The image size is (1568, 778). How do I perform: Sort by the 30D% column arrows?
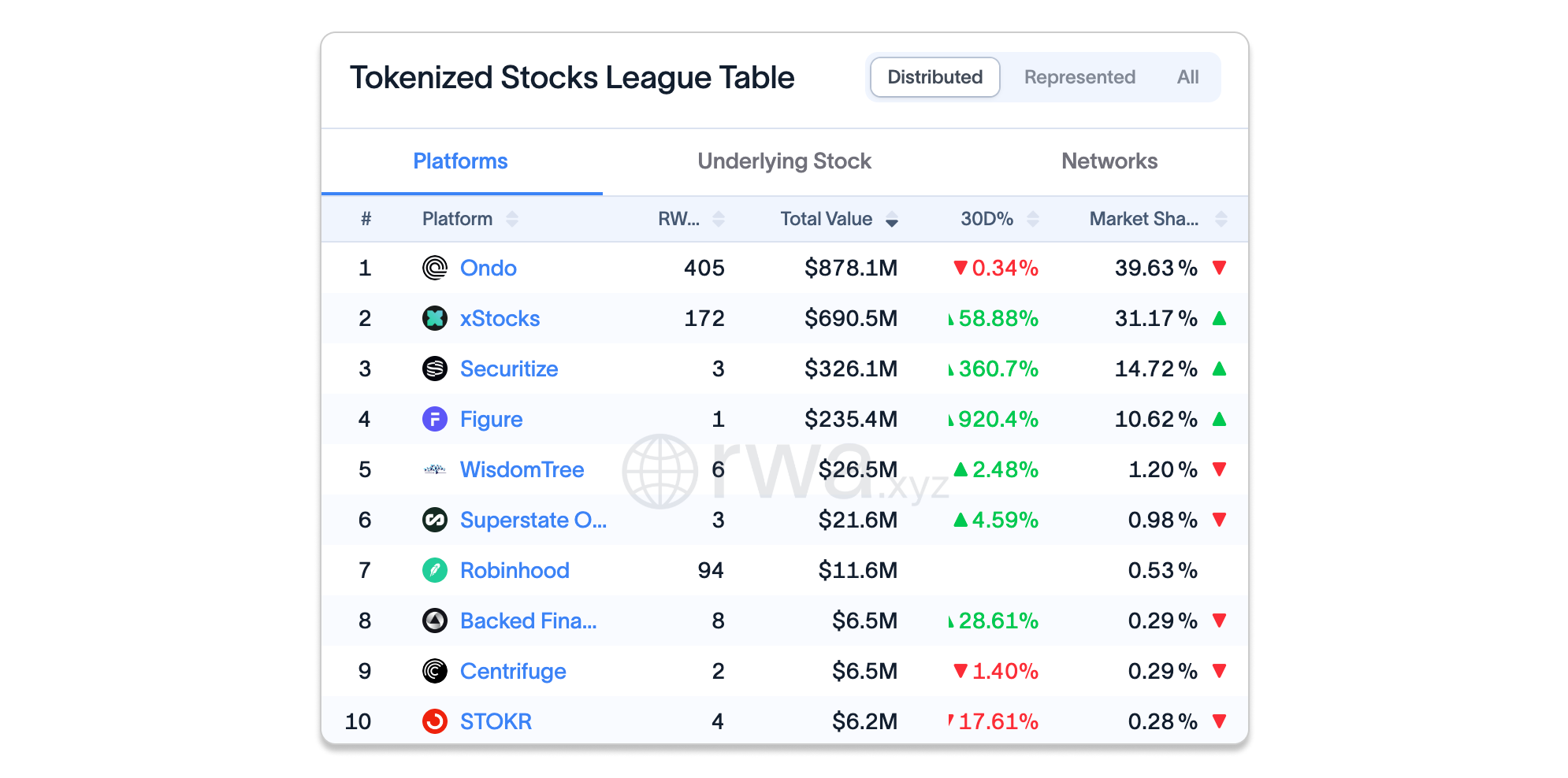(x=1033, y=219)
